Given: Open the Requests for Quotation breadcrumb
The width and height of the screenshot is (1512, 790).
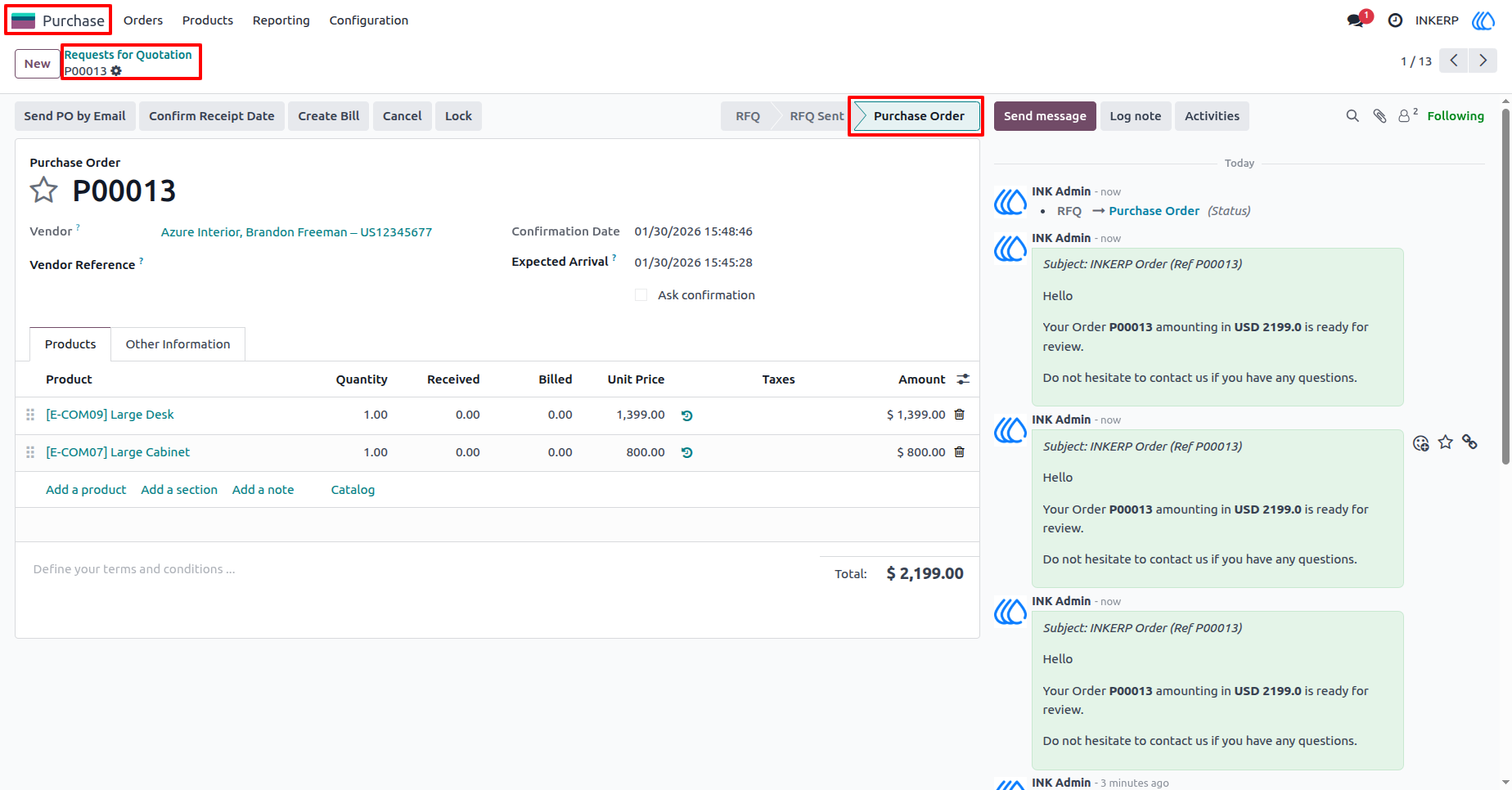Looking at the screenshot, I should tap(128, 55).
